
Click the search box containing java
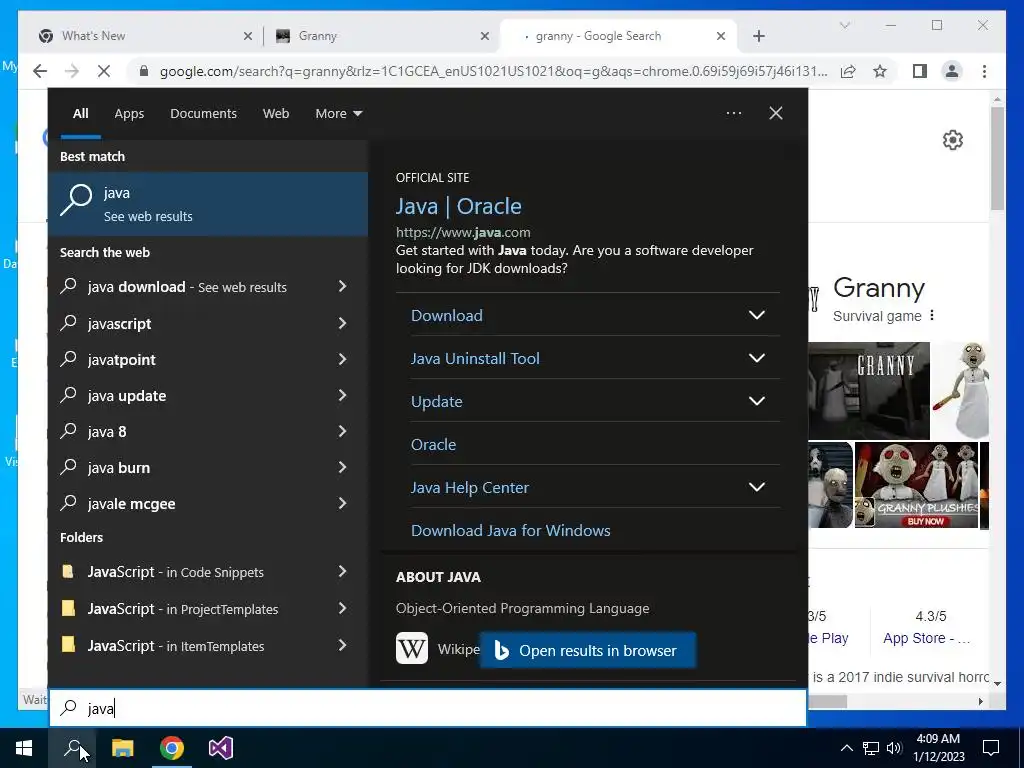pyautogui.click(x=428, y=708)
